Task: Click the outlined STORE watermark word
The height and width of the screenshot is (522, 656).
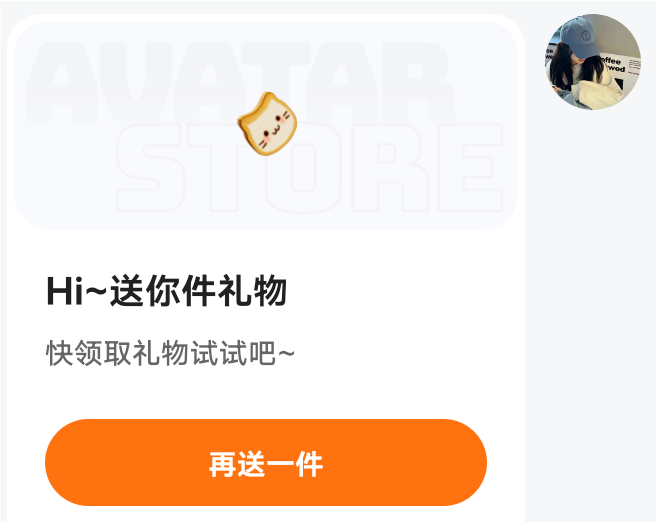Action: [310, 167]
